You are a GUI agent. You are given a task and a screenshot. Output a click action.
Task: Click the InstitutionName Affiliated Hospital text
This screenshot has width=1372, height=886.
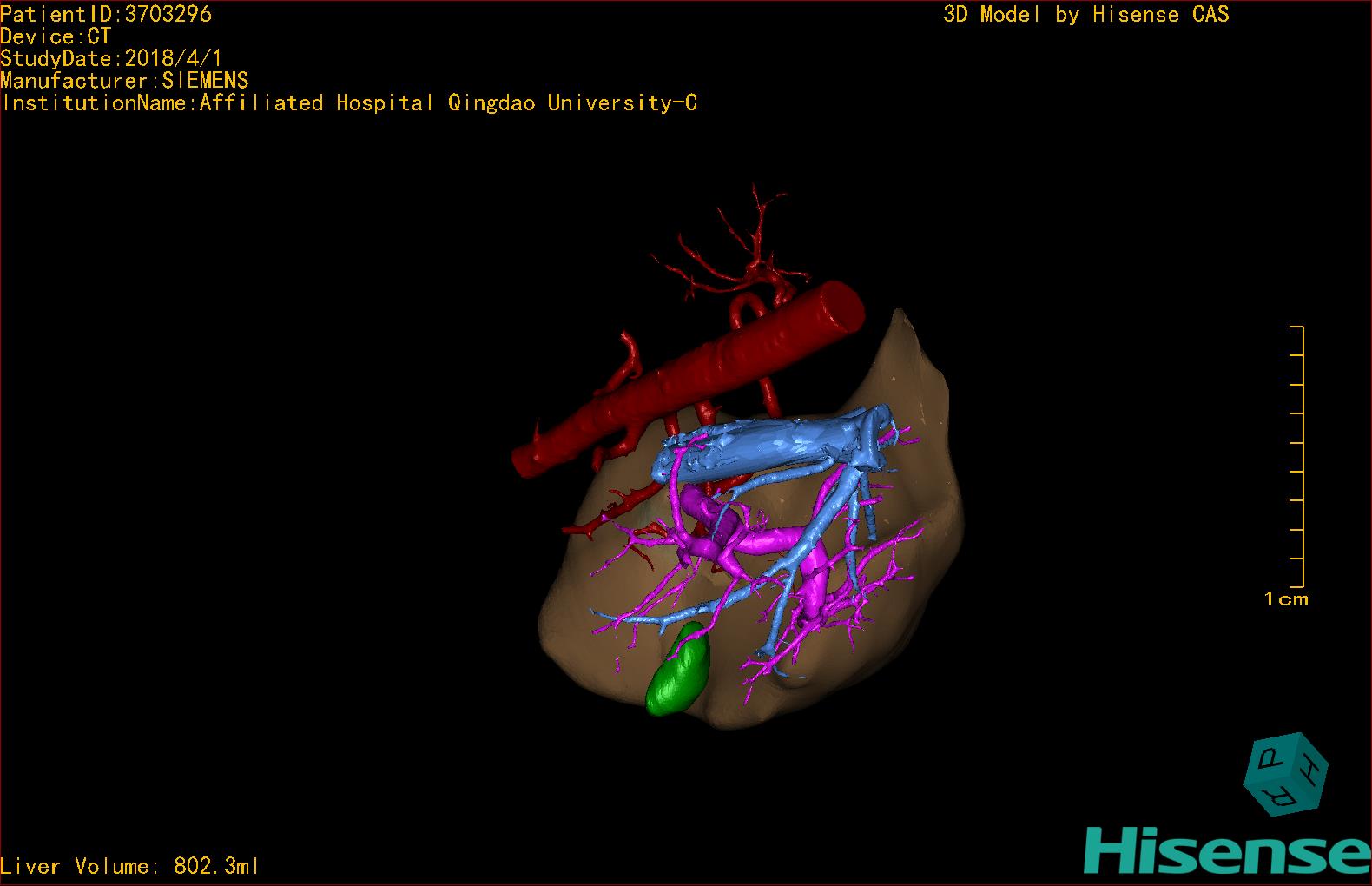tap(349, 103)
